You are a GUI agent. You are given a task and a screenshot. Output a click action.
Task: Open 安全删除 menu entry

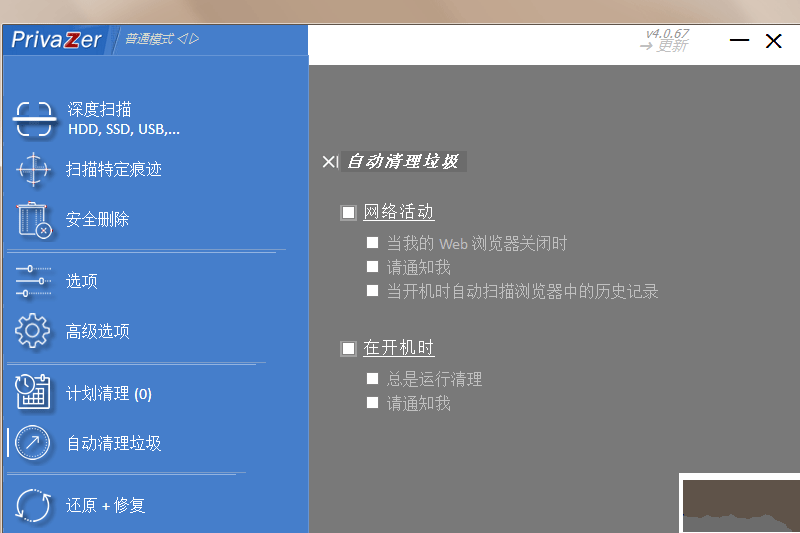tap(97, 219)
